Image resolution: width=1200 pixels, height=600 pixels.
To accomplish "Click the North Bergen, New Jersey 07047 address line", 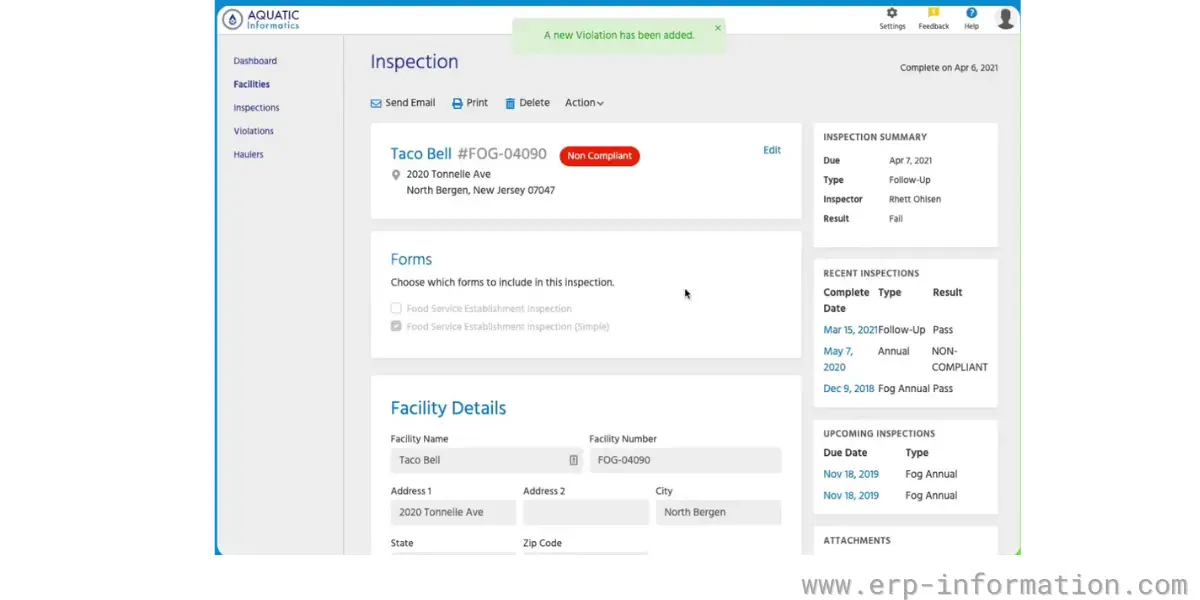I will coord(481,190).
